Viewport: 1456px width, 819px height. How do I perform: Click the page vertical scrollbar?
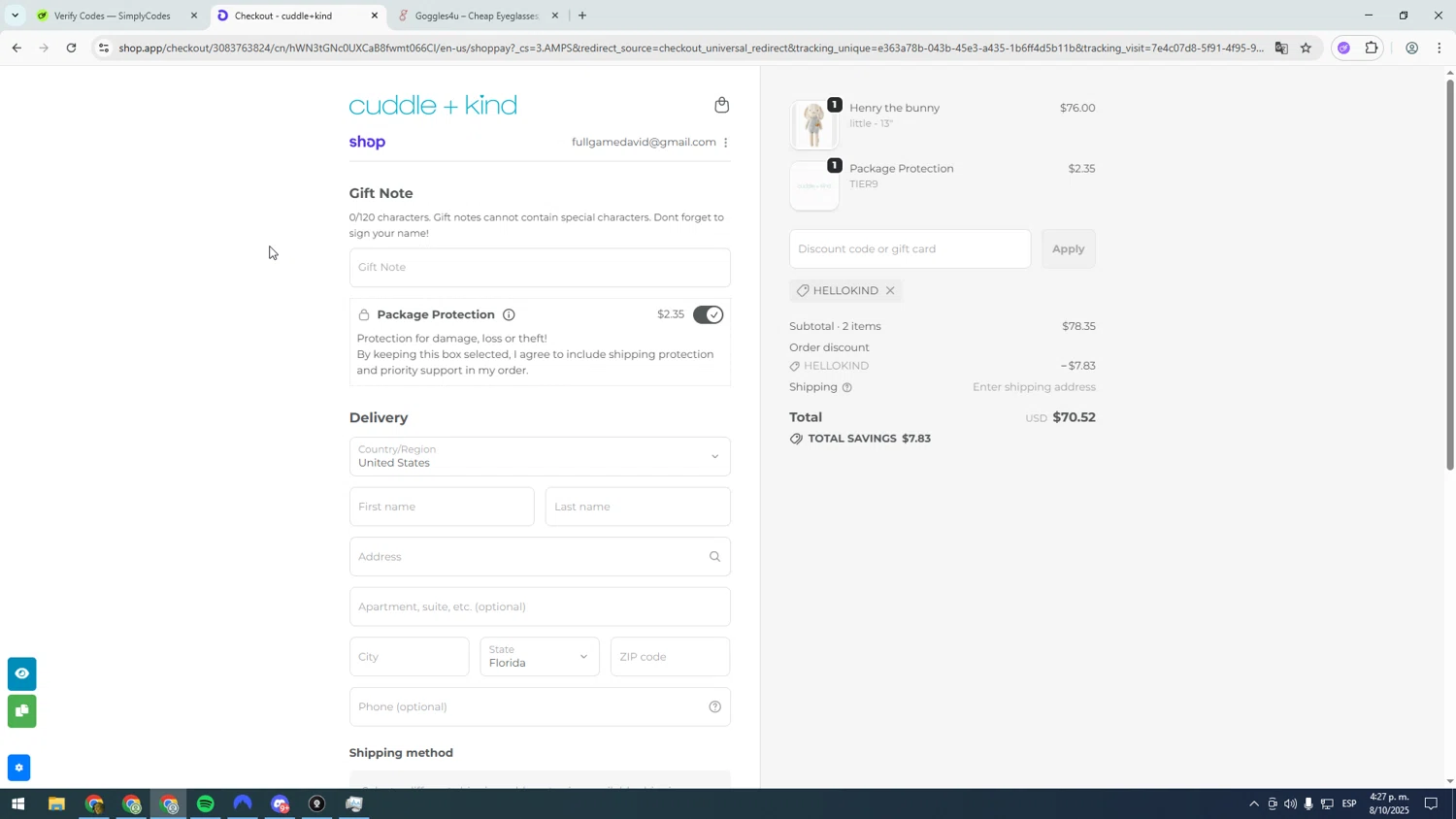[1450, 275]
